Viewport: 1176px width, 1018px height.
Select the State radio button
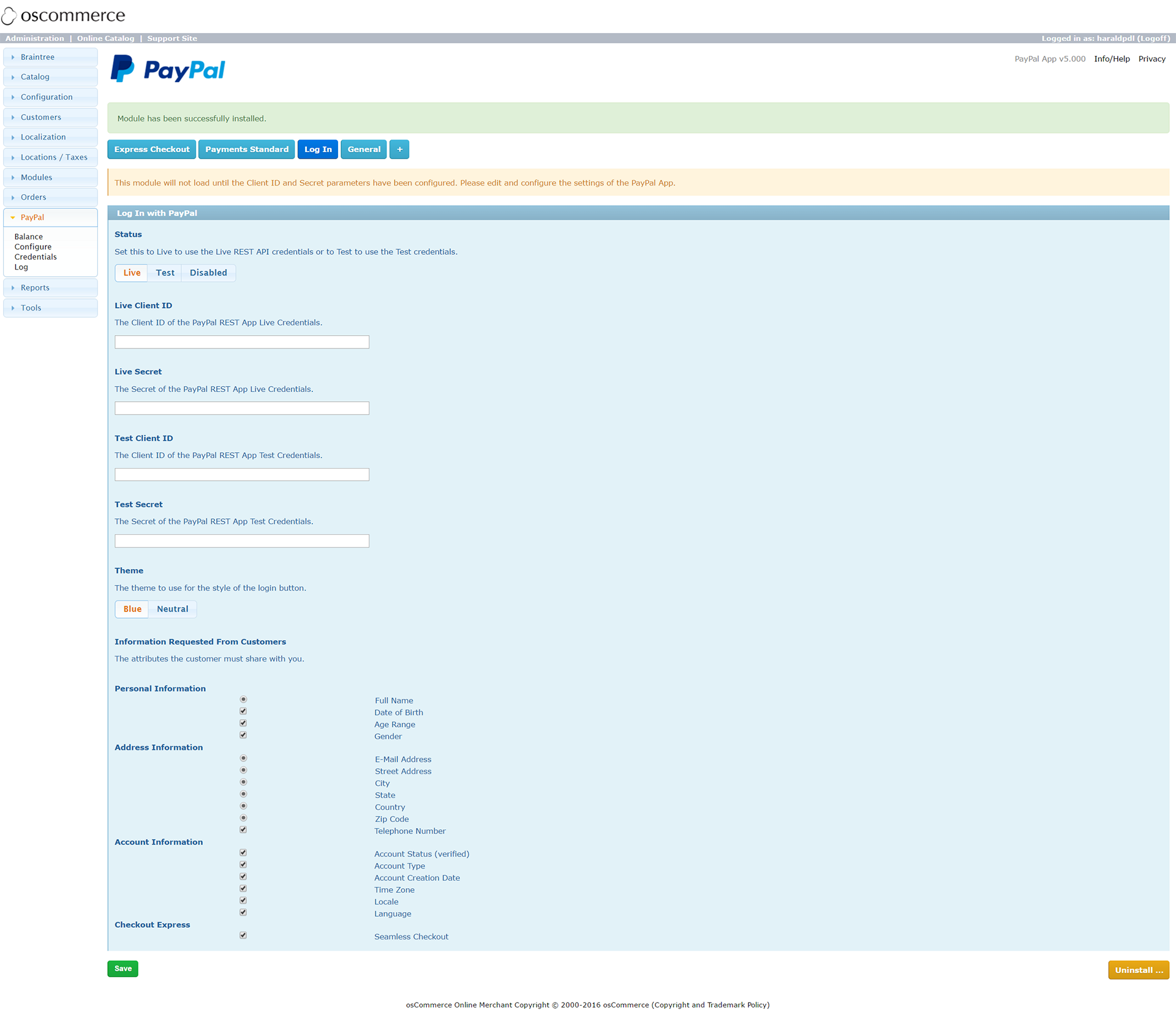(243, 794)
